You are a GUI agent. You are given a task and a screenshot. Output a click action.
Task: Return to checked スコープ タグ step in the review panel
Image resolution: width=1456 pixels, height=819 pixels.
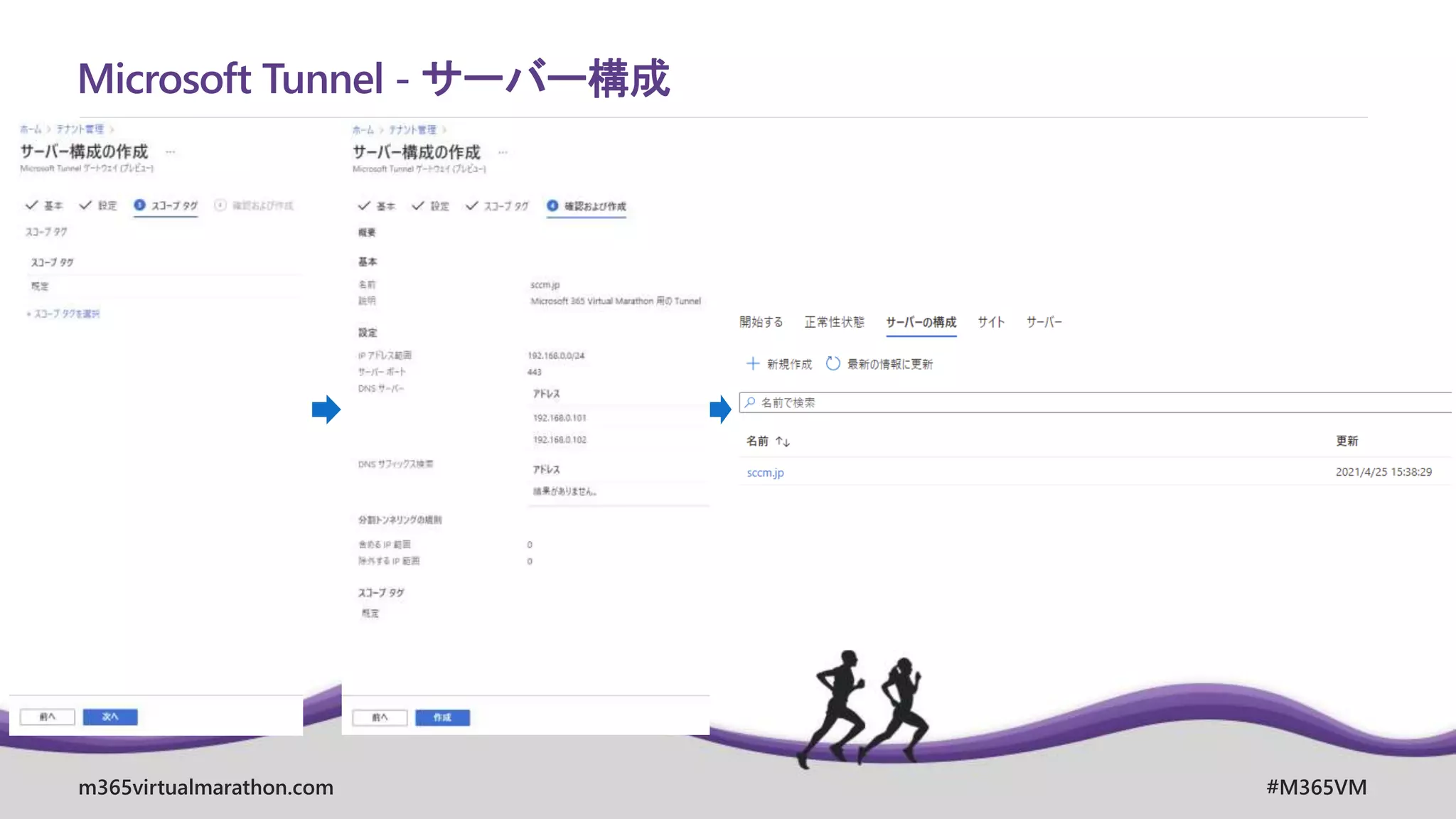[498, 206]
